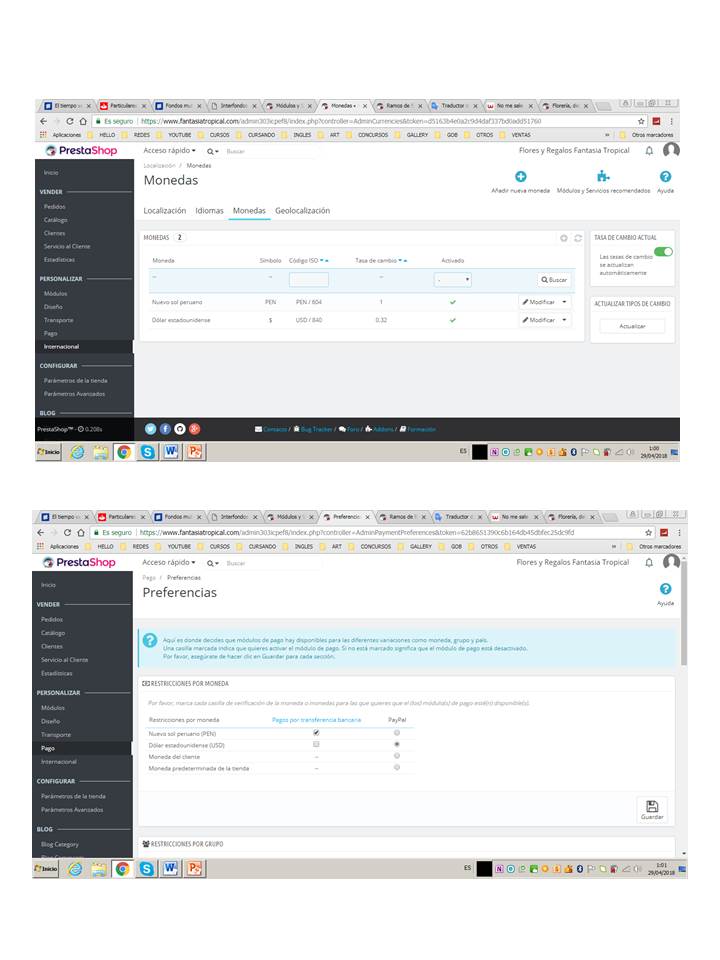
Task: Click home button in Monedas browser toolbar
Action: pyautogui.click(x=83, y=121)
